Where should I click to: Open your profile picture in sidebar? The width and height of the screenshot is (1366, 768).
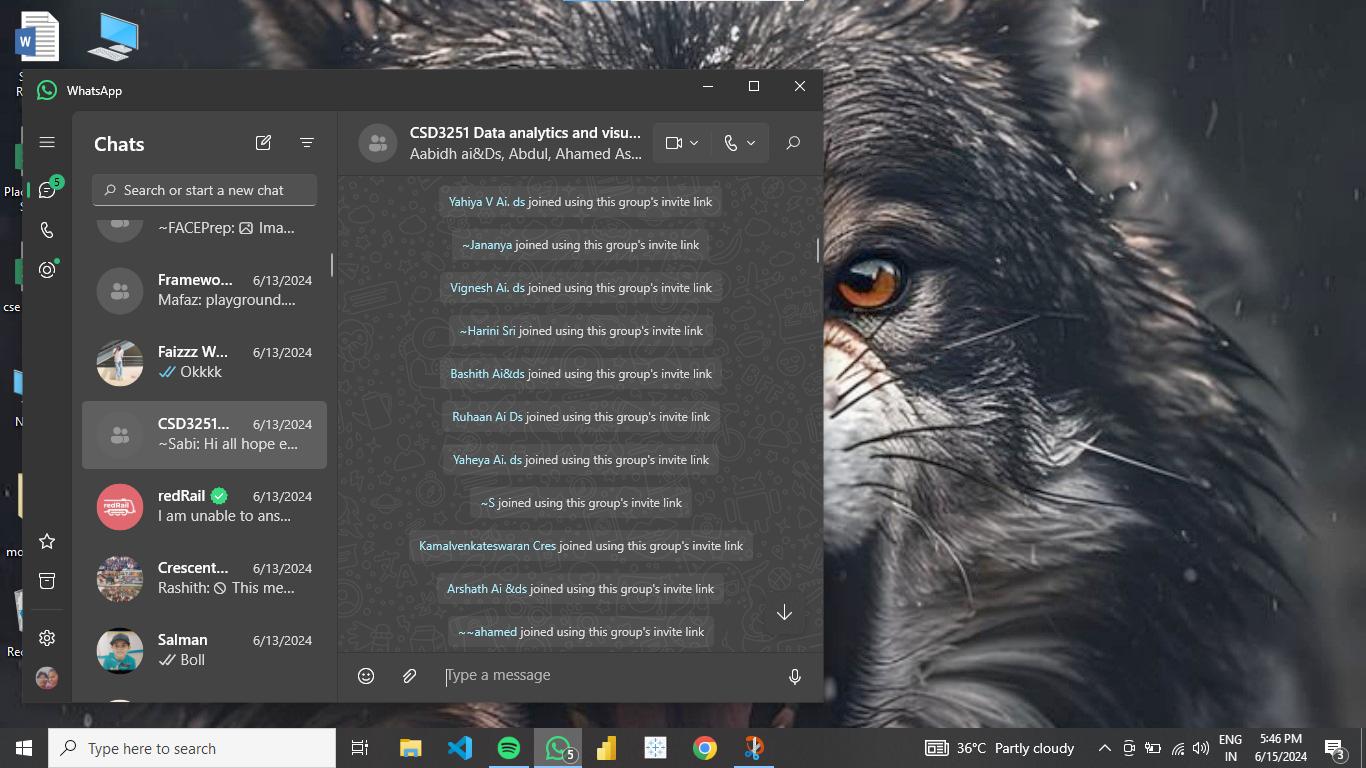[x=47, y=678]
